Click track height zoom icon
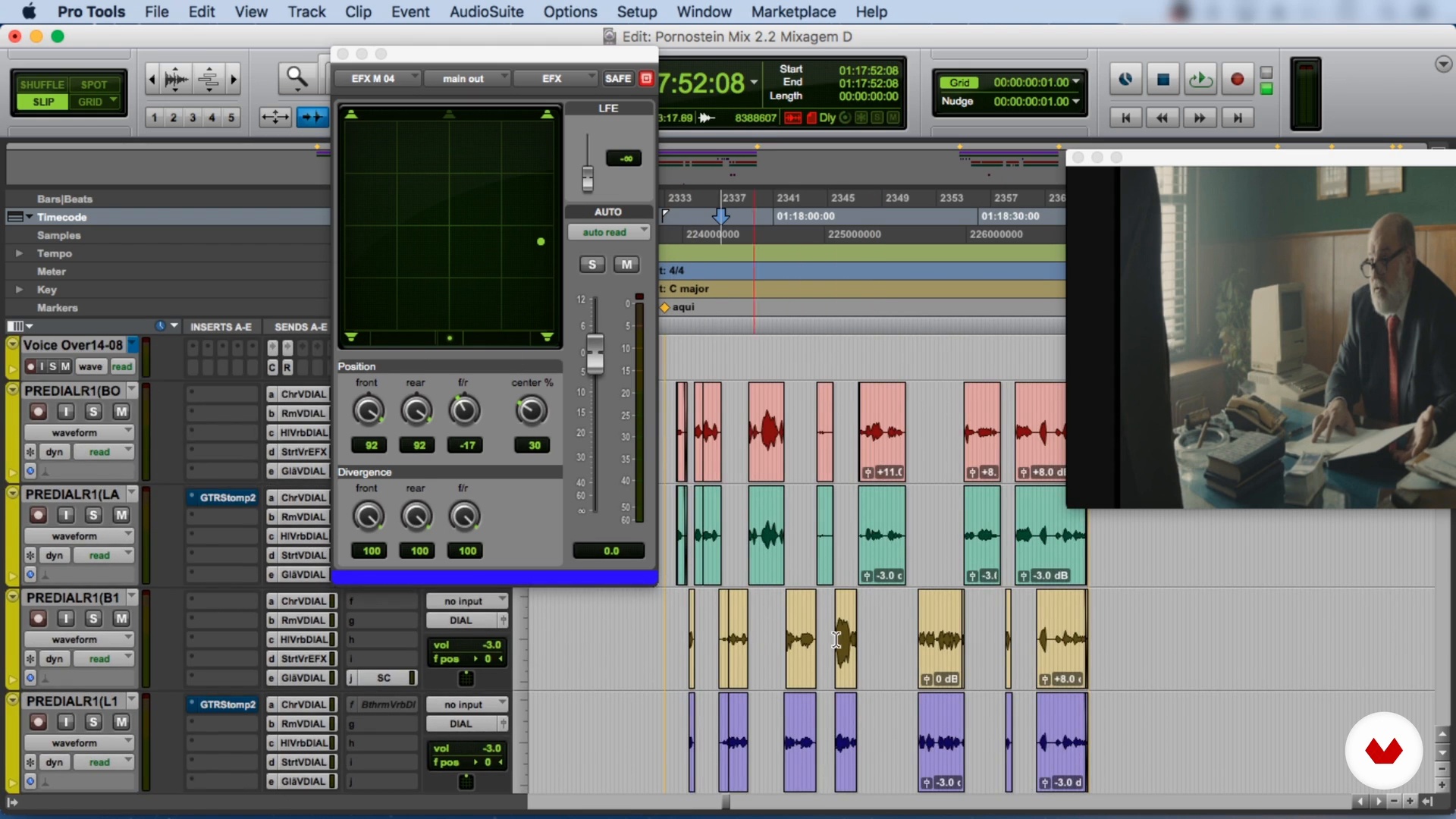Image resolution: width=1456 pixels, height=819 pixels. 208,79
